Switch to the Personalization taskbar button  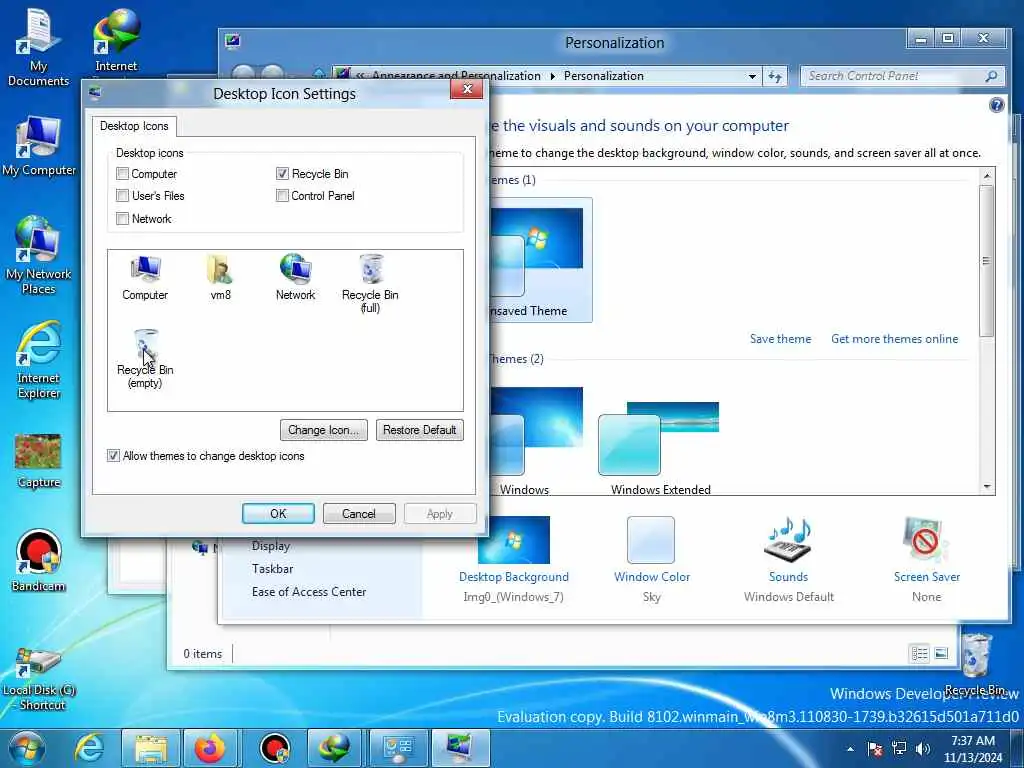(x=460, y=748)
